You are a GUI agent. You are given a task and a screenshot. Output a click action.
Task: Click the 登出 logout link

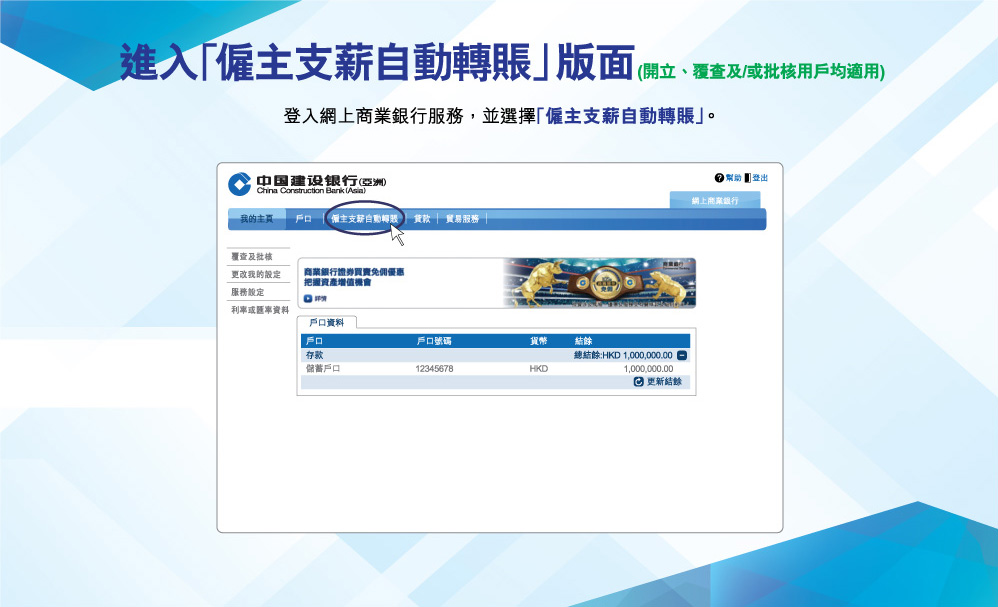(x=760, y=177)
